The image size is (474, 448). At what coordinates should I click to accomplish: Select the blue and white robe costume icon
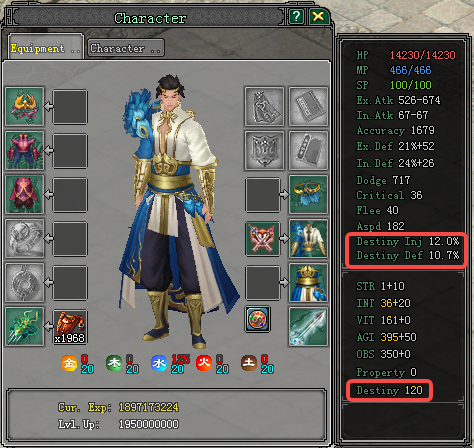point(308,238)
